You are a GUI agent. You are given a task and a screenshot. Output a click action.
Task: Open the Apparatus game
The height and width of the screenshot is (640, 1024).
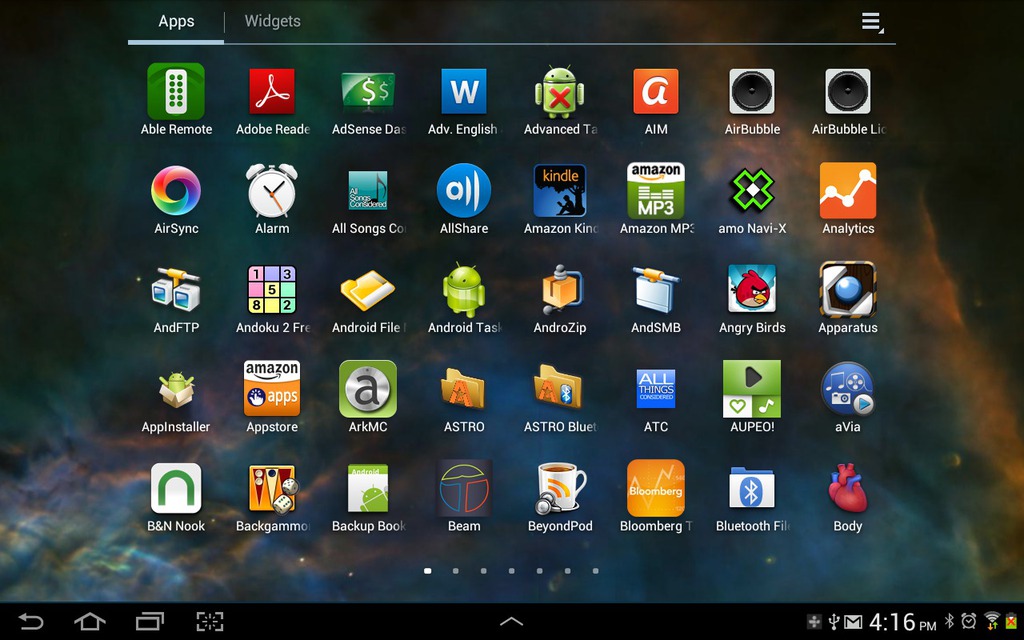click(x=848, y=290)
